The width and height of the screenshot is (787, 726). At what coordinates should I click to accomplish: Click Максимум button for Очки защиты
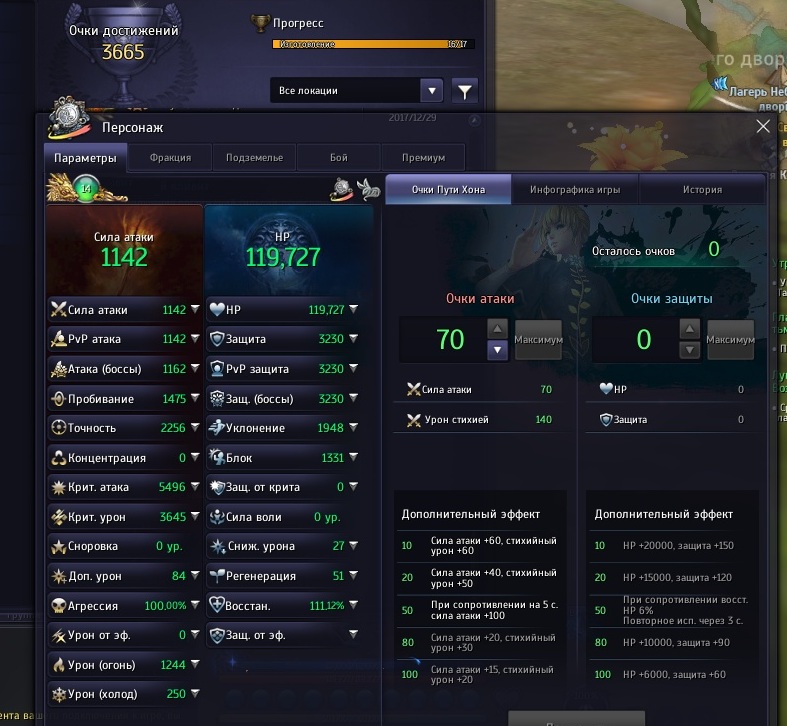click(x=730, y=340)
